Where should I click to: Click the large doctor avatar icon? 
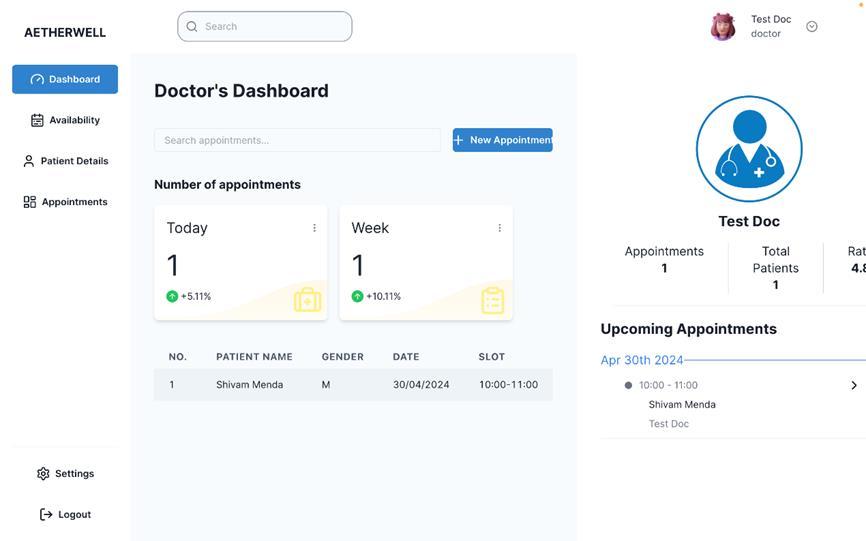[x=749, y=149]
